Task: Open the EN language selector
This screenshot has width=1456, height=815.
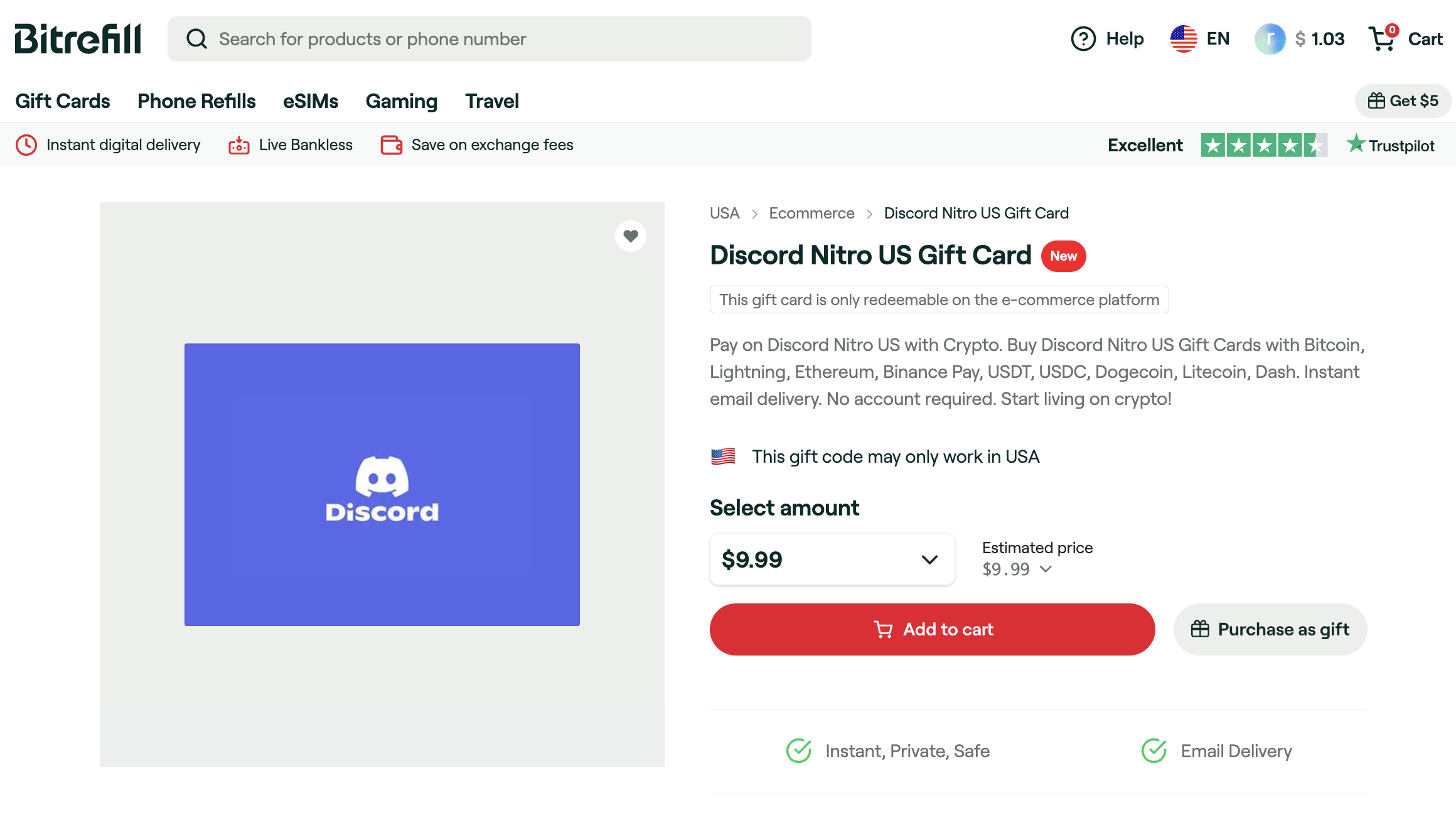Action: [x=1201, y=38]
